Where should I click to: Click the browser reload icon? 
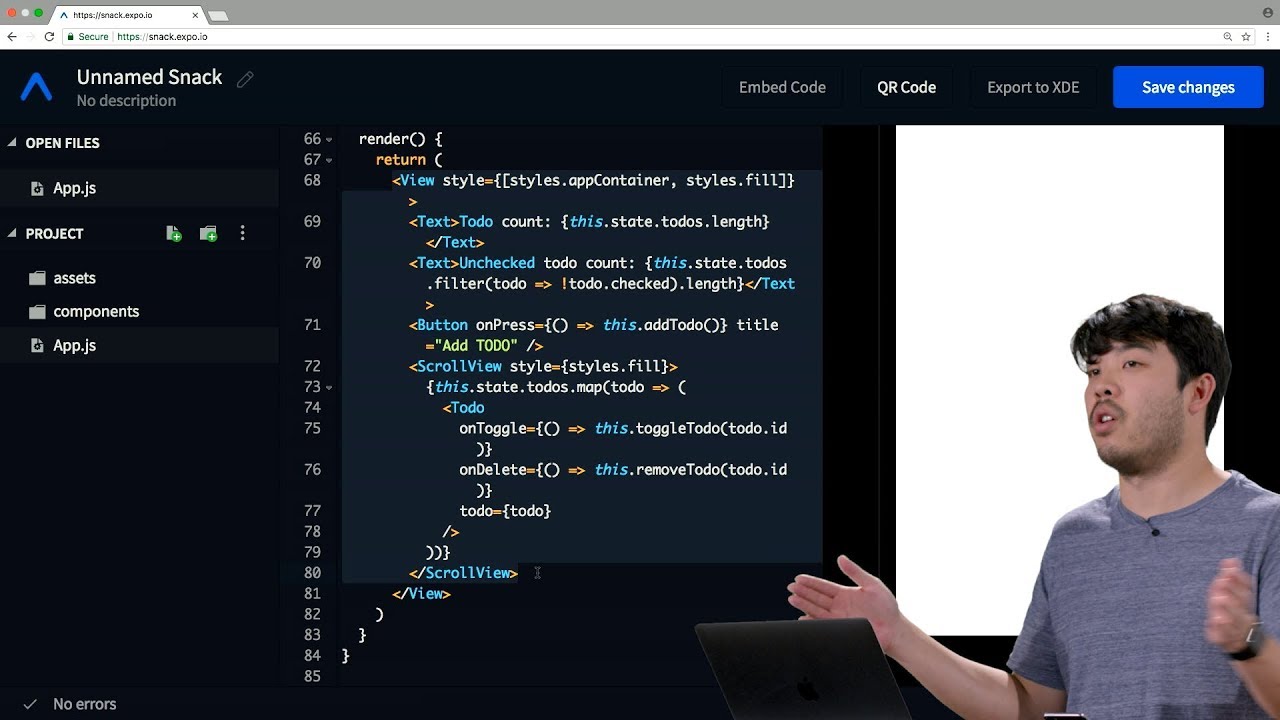[x=49, y=37]
